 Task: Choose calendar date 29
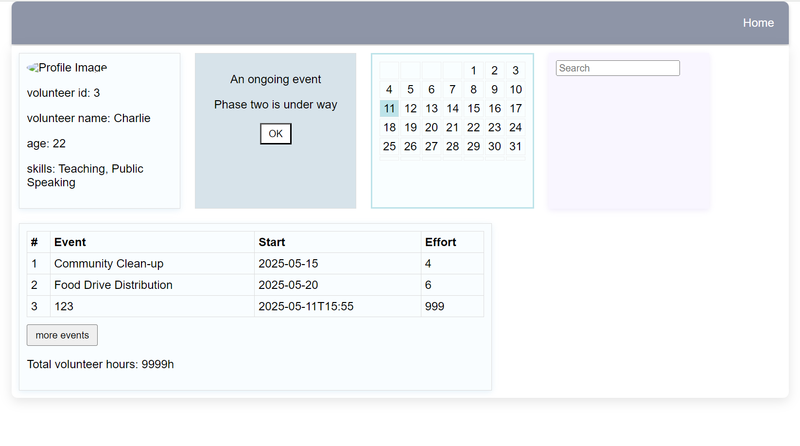473,146
